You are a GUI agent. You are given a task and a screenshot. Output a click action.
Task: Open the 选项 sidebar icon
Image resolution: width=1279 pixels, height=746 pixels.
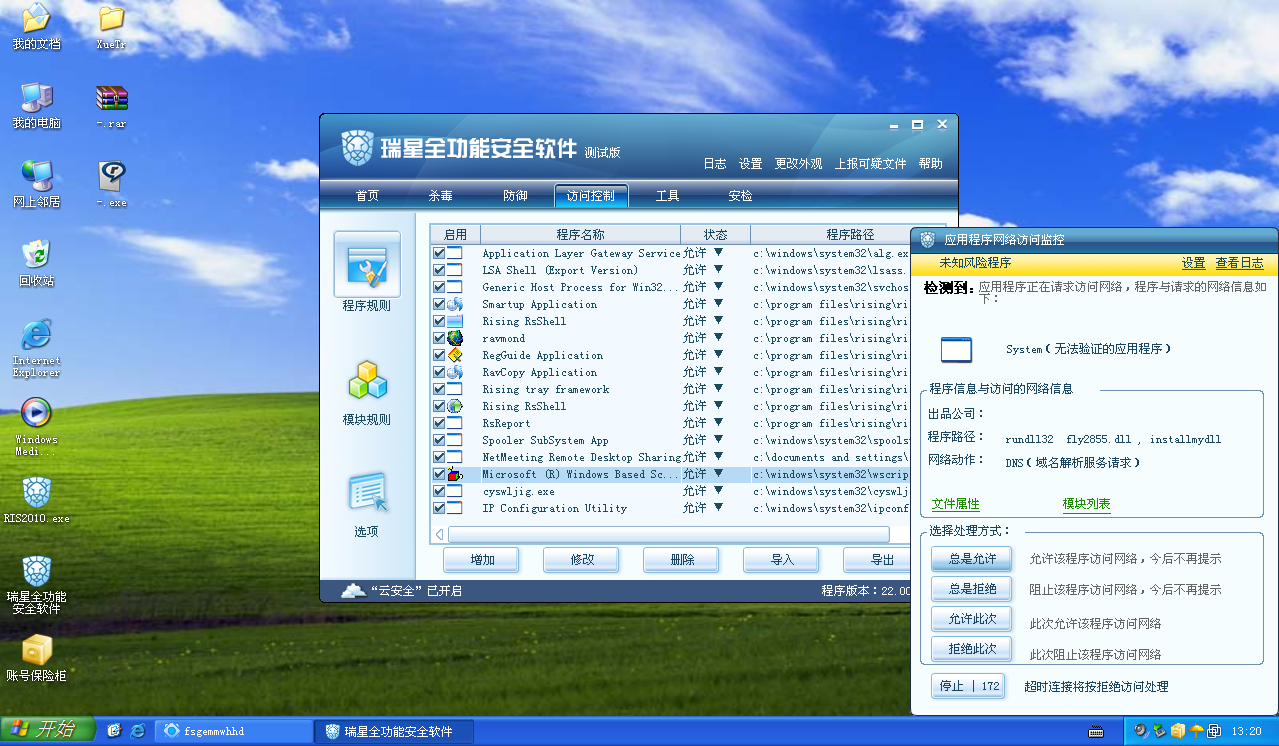367,494
